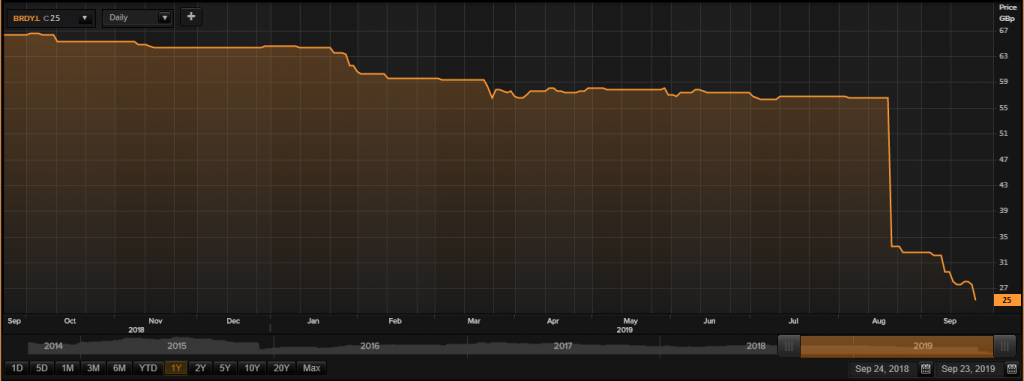This screenshot has height=381, width=1024.
Task: Open the start date calendar picker
Action: tap(925, 369)
